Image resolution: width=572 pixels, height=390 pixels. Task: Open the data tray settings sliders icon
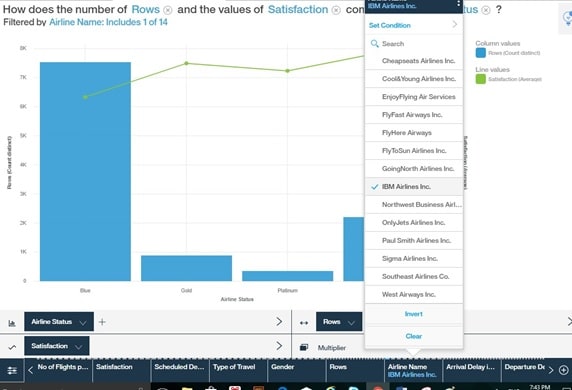pyautogui.click(x=12, y=371)
